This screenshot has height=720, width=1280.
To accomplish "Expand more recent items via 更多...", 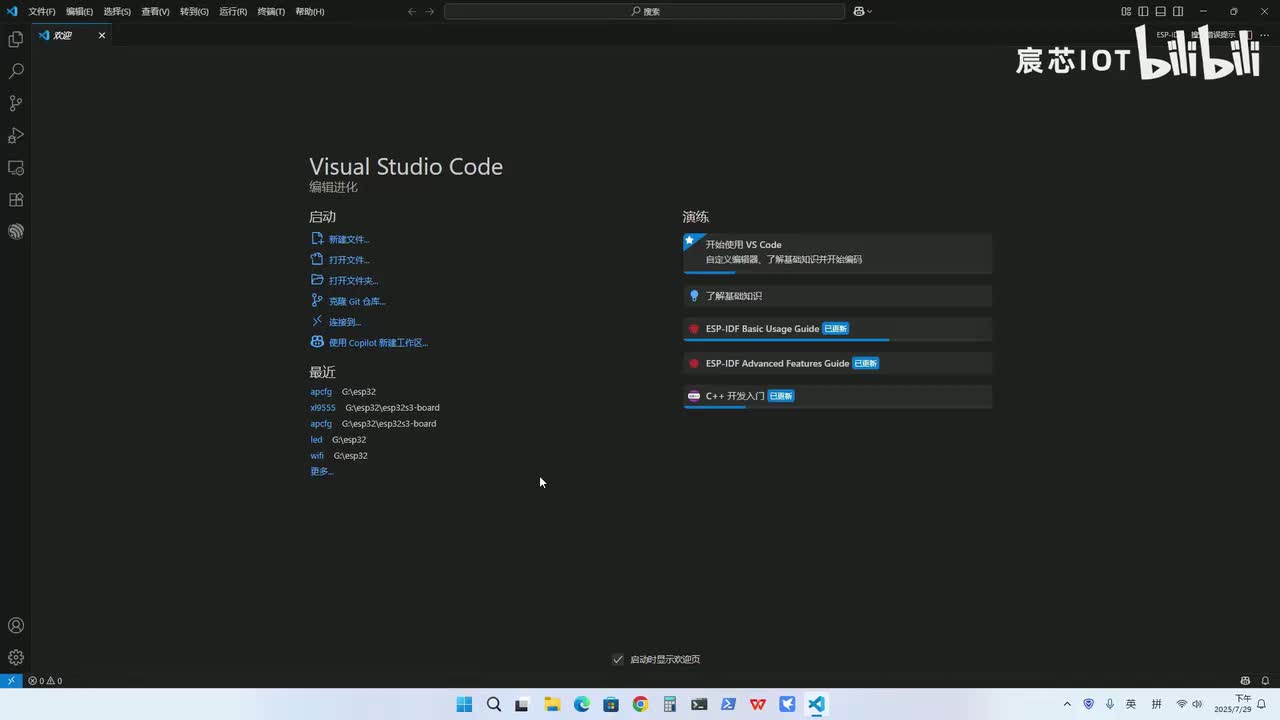I will click(x=321, y=472).
